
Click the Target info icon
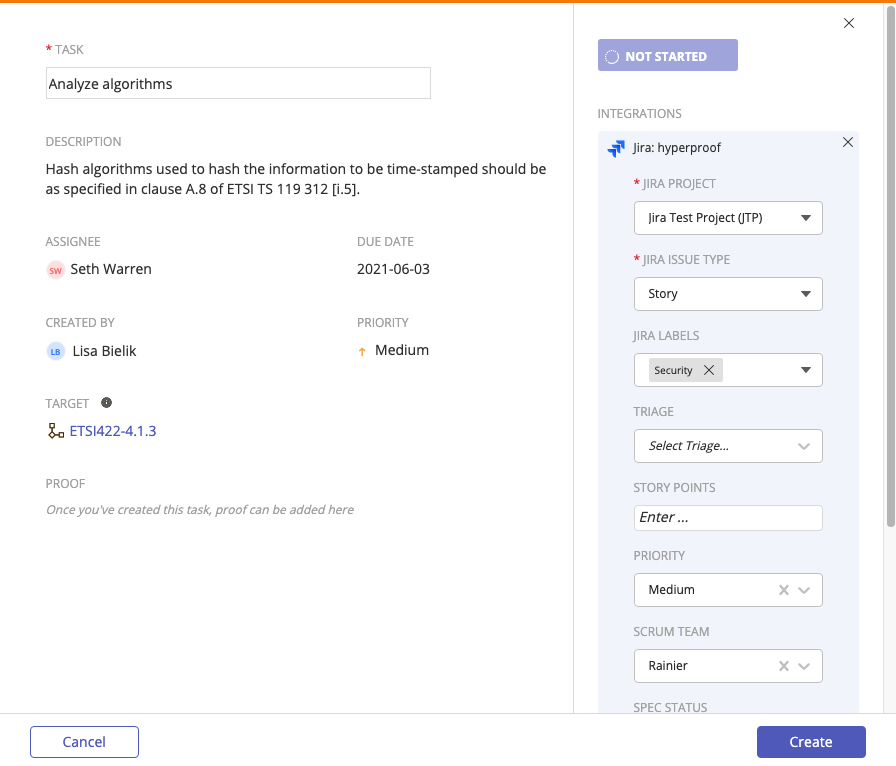coord(106,402)
